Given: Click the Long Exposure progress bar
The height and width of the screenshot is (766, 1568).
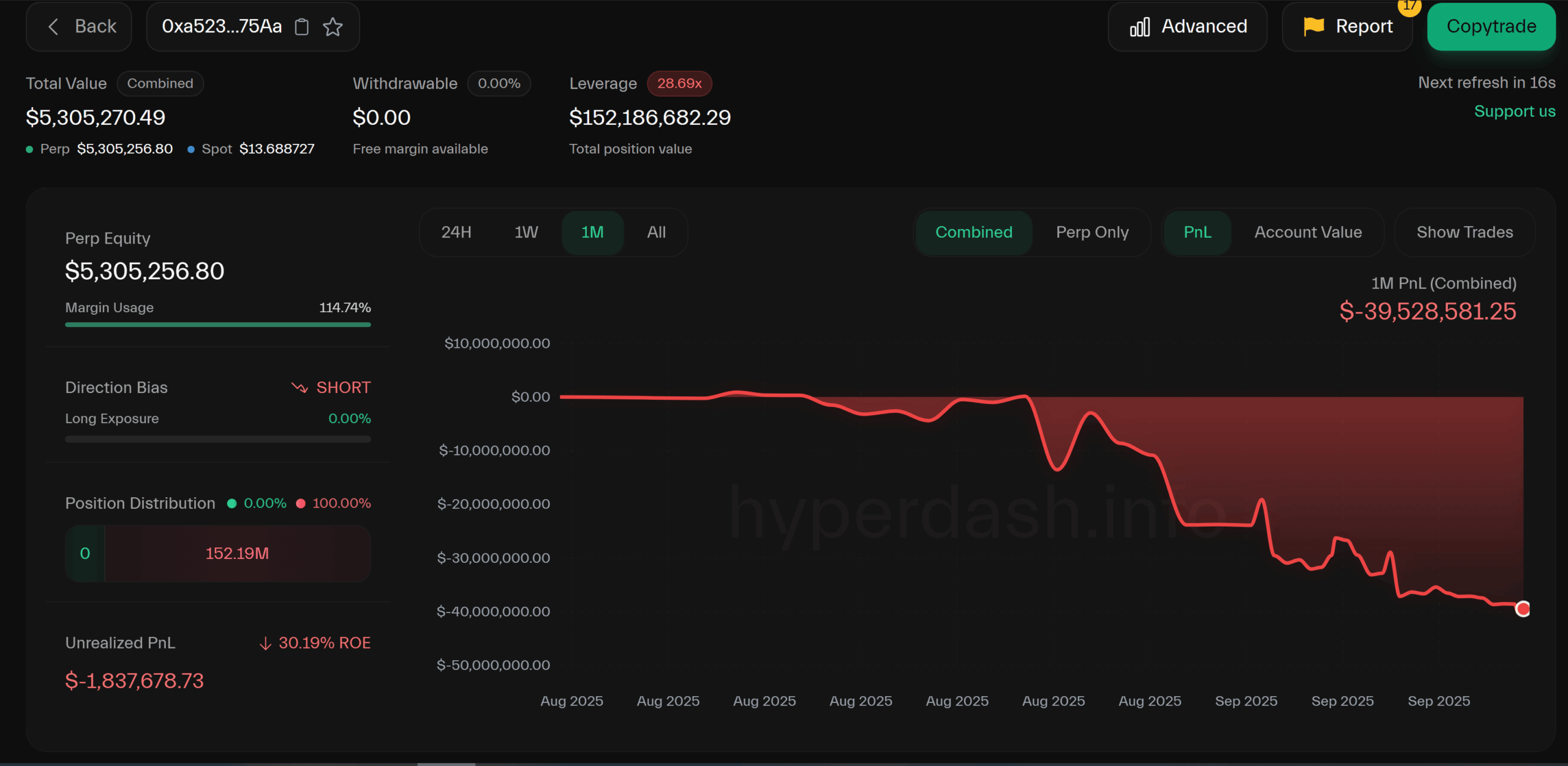Looking at the screenshot, I should click(x=218, y=439).
